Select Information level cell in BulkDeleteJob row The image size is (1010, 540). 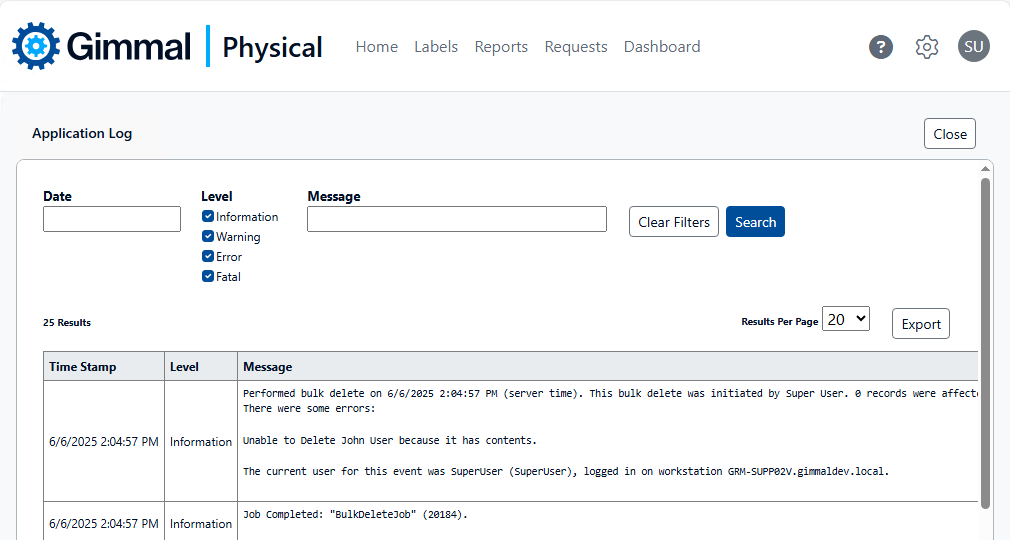point(201,523)
